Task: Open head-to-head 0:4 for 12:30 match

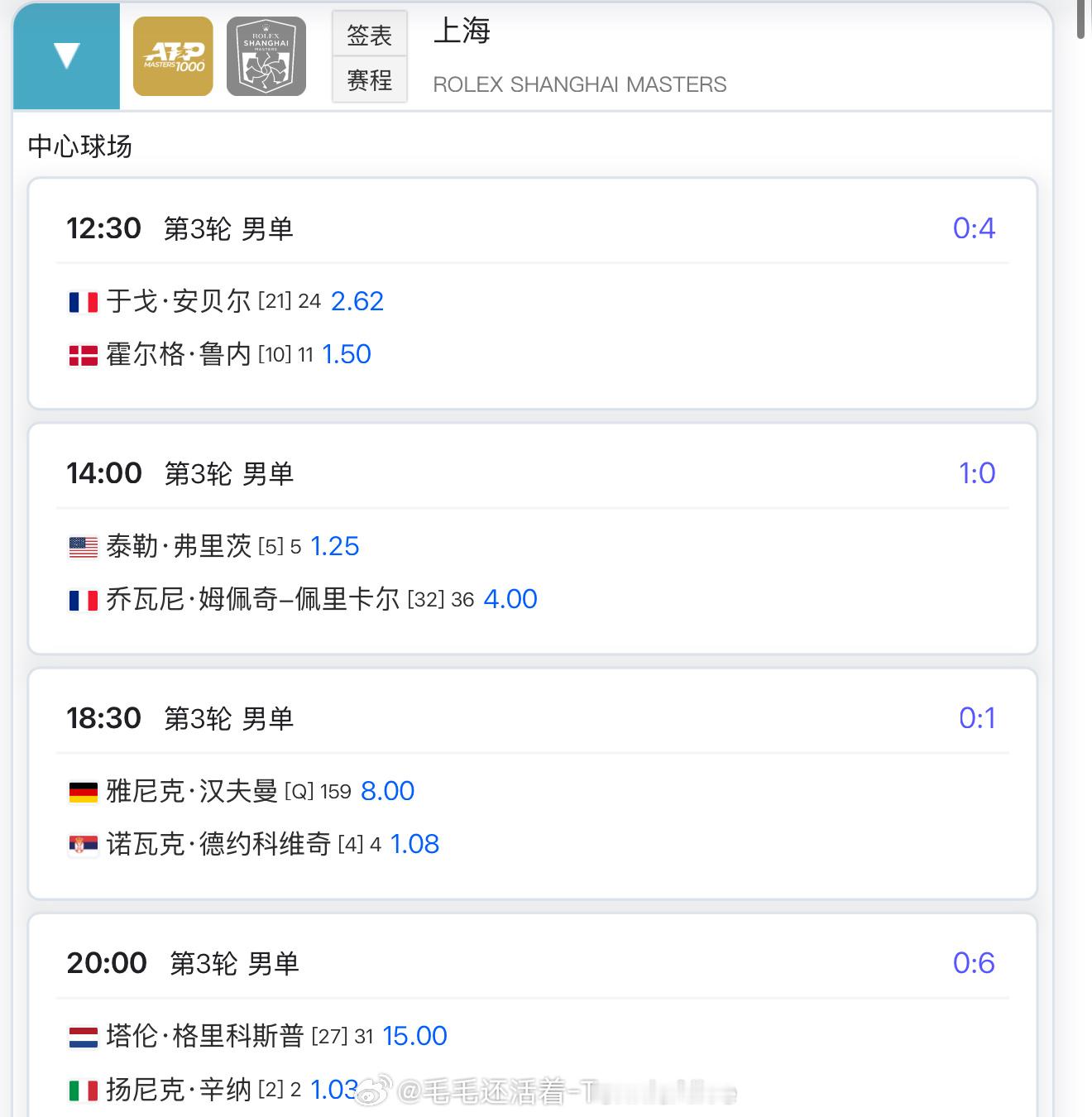Action: point(974,228)
